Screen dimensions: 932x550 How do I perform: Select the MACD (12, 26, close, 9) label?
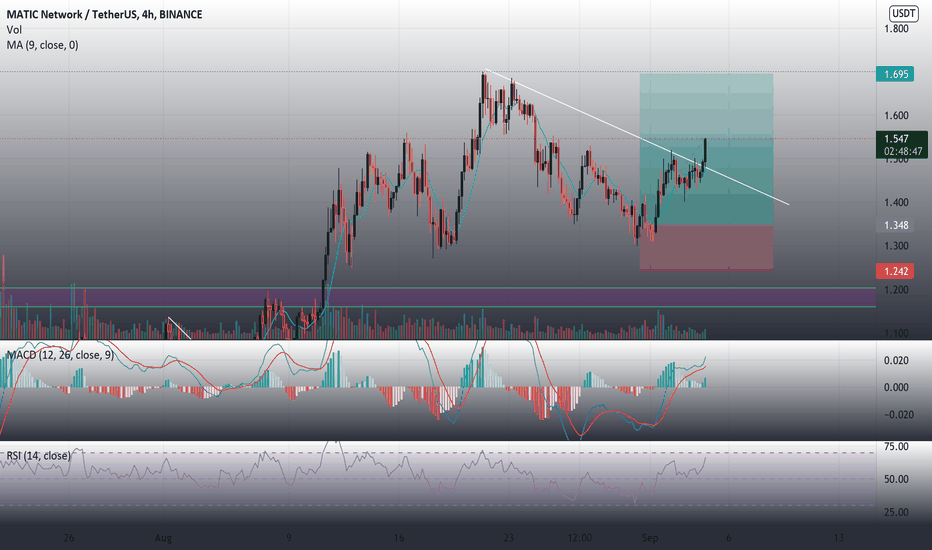59,355
